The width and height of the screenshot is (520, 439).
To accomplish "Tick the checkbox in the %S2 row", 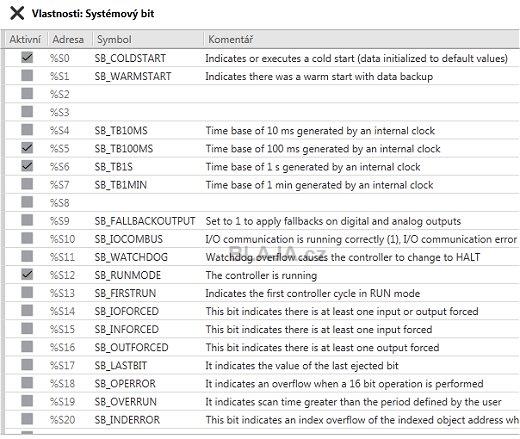I will [x=27, y=93].
